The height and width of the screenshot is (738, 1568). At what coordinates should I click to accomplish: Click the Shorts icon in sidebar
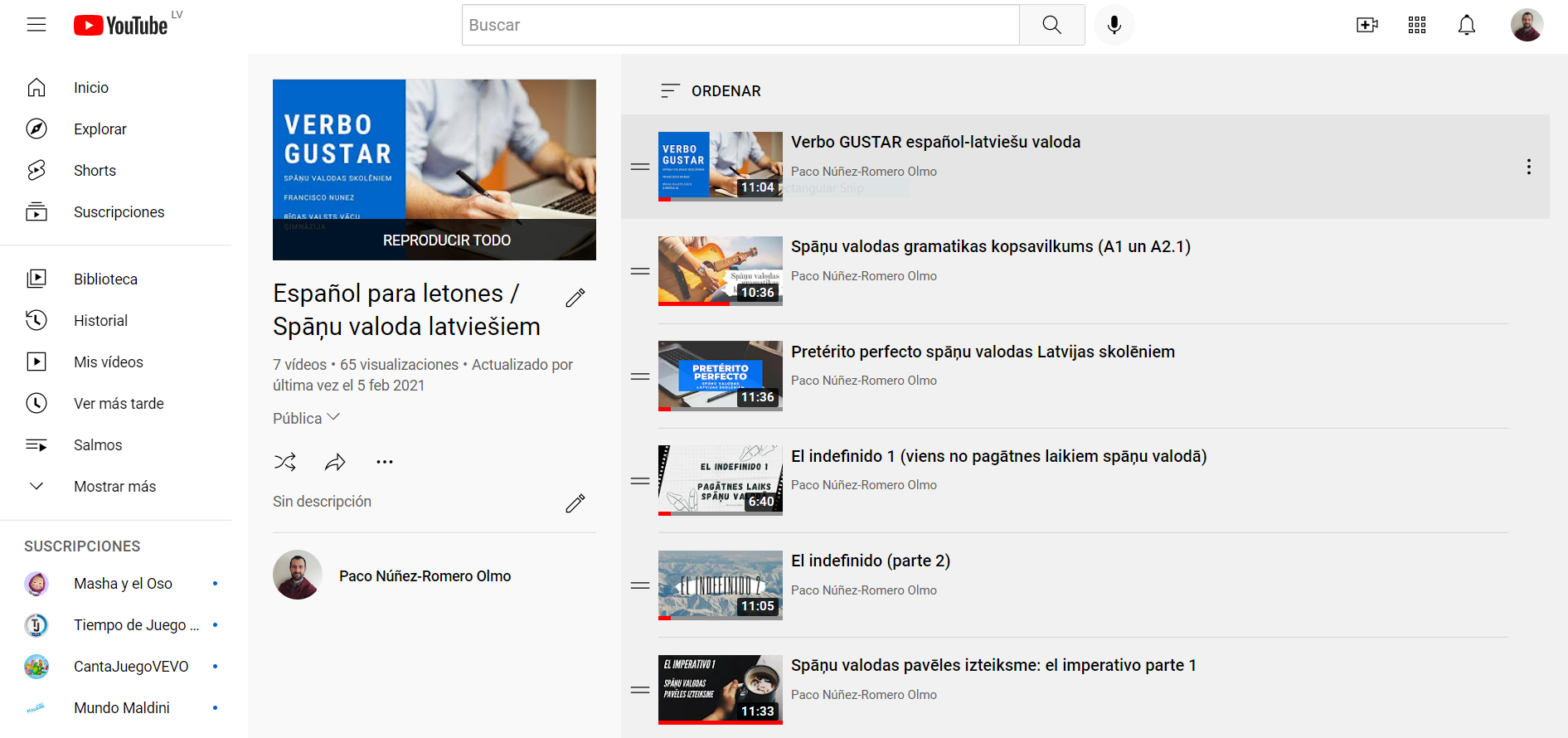[36, 170]
